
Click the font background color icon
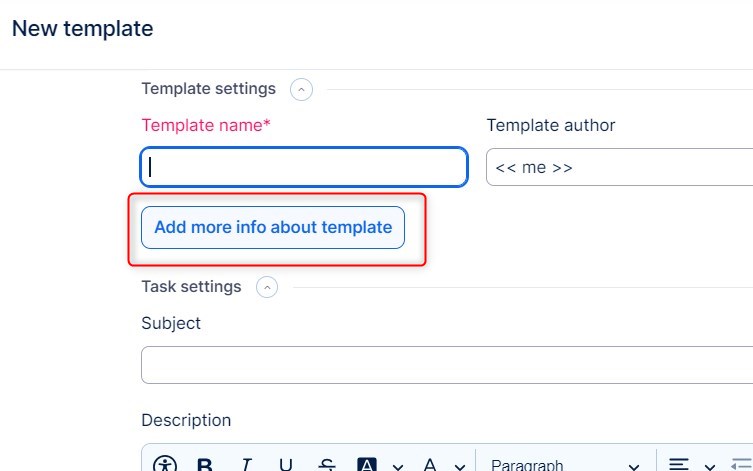pyautogui.click(x=367, y=465)
